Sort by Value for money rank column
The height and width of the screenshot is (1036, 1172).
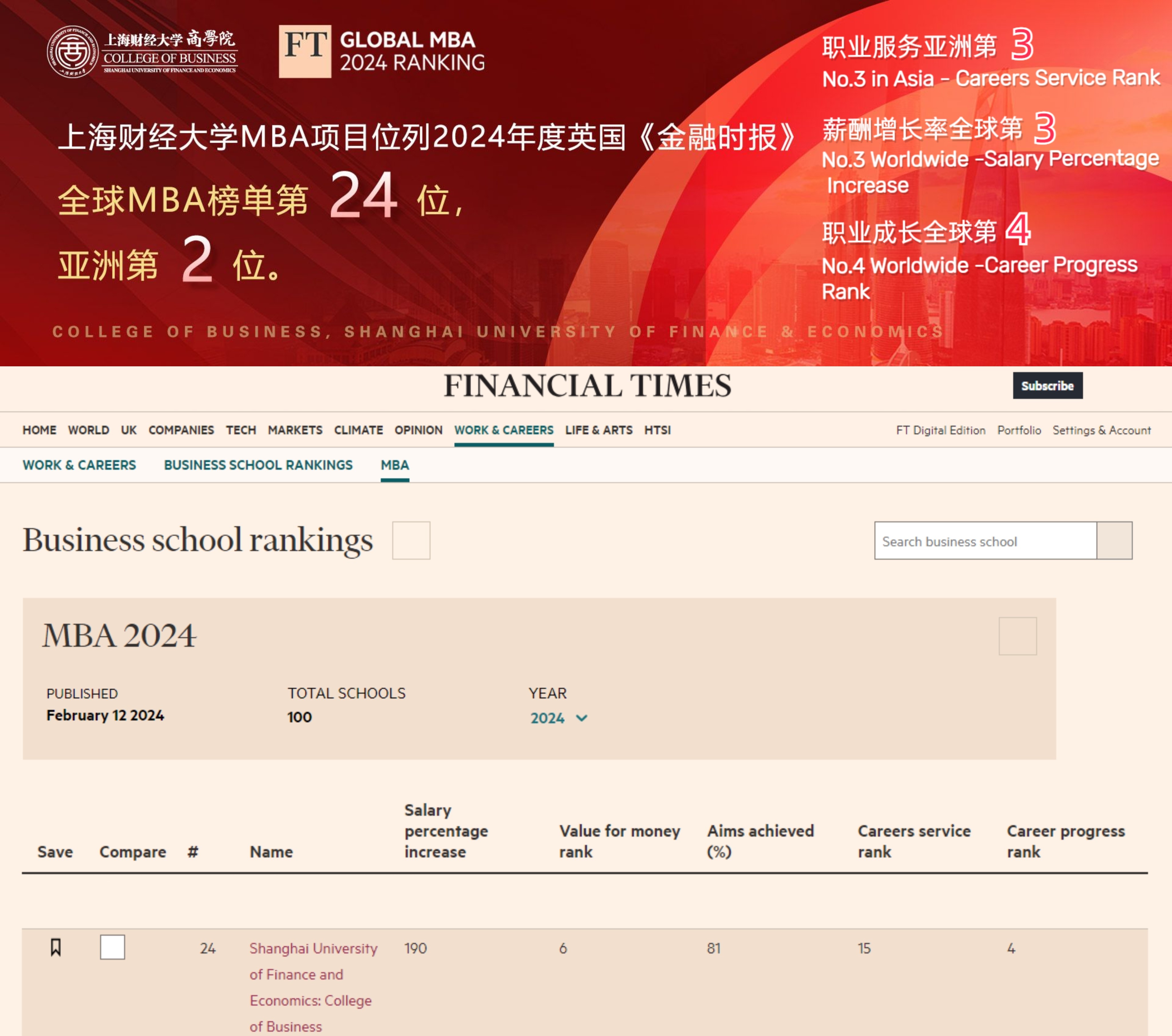point(619,841)
